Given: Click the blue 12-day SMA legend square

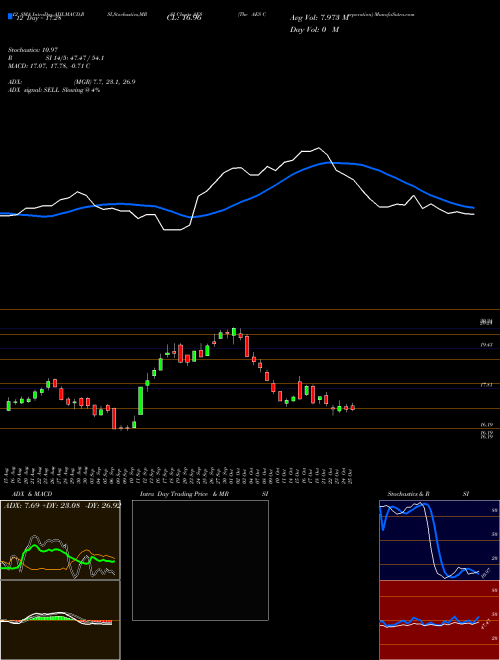Looking at the screenshot, I should point(10,17).
